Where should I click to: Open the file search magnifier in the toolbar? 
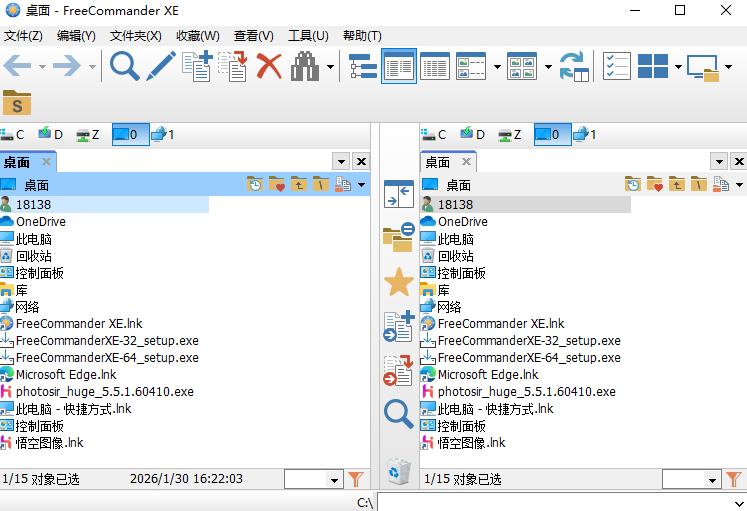tap(124, 66)
